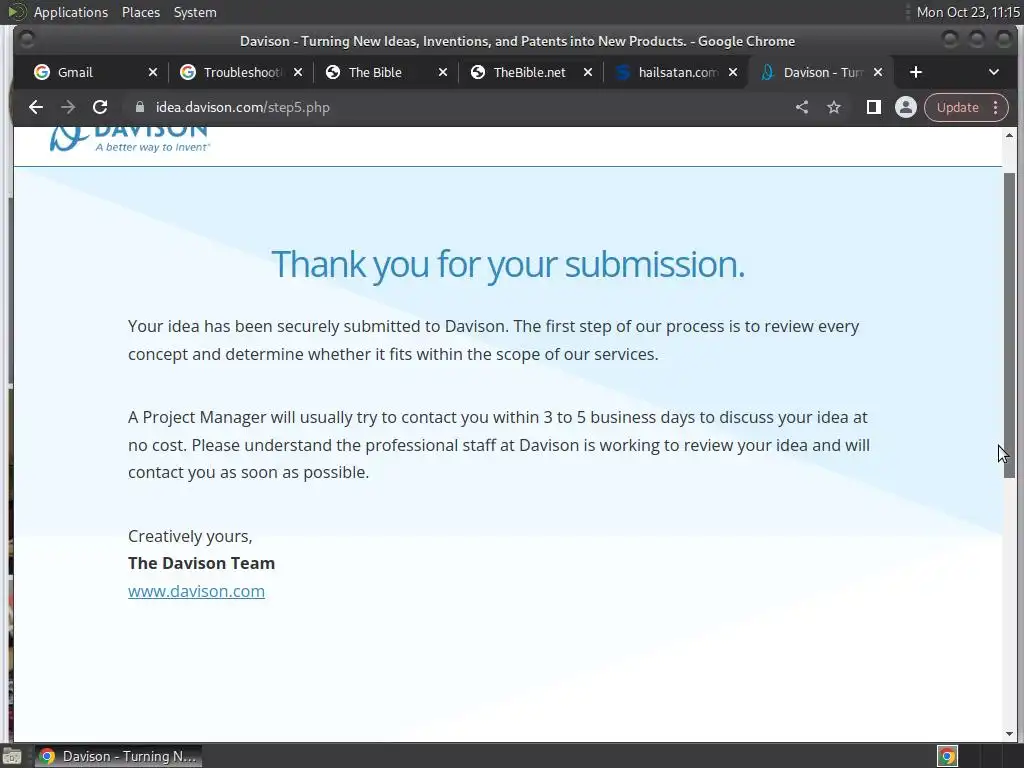
Task: Click the address bar URL
Action: pyautogui.click(x=242, y=107)
